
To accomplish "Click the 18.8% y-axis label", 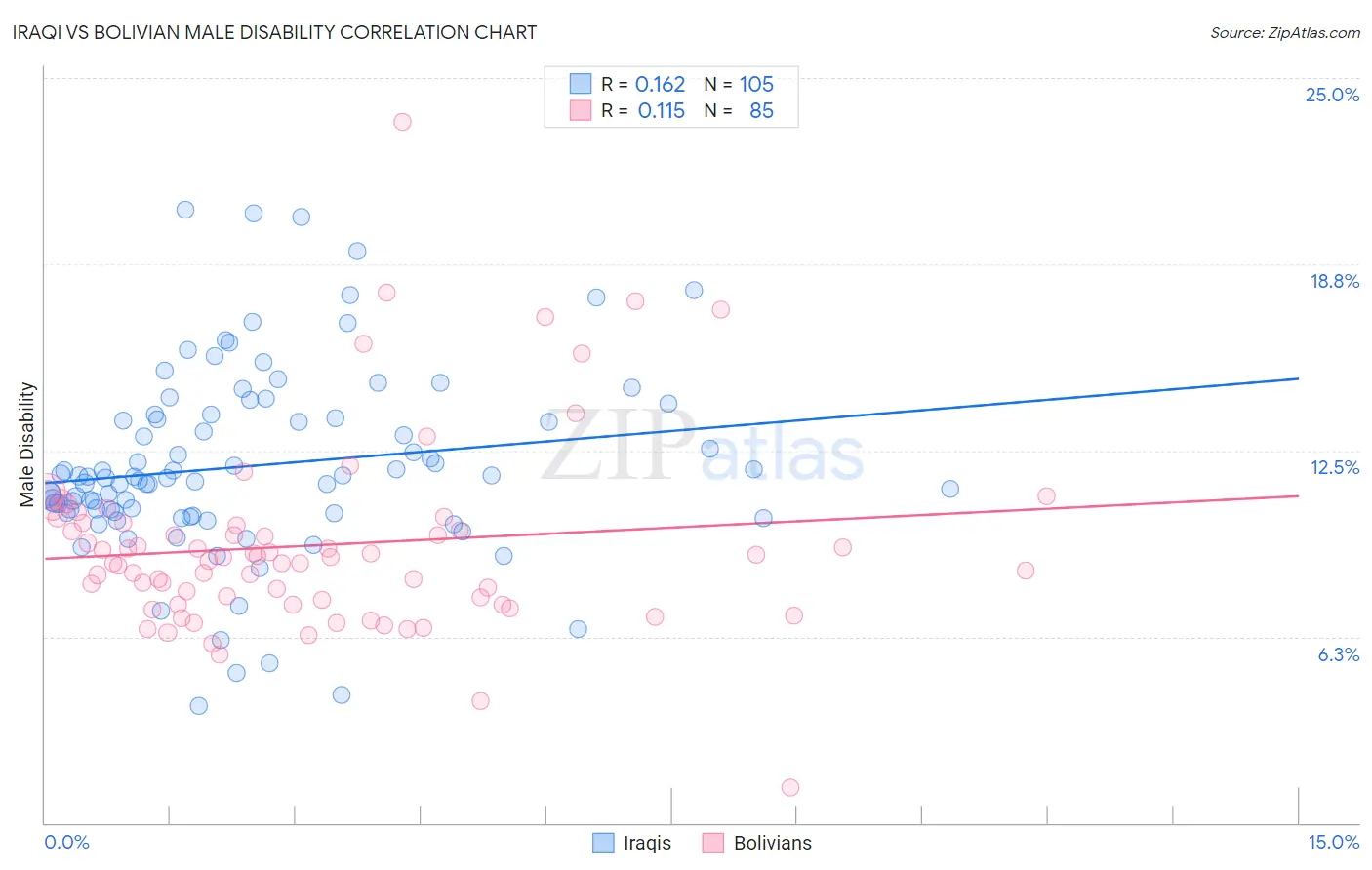I will coord(1334,281).
